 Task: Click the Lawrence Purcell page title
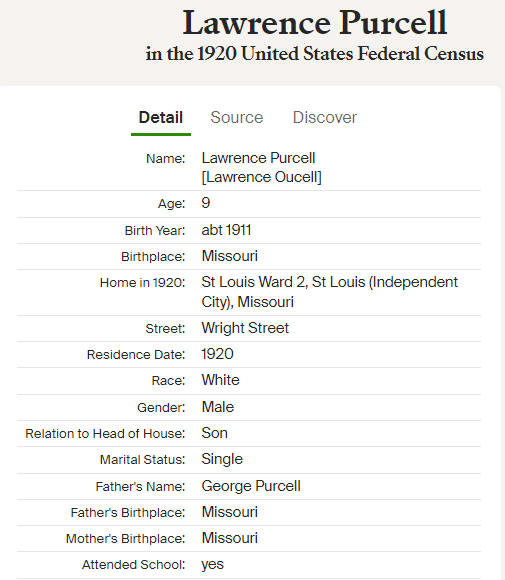click(x=315, y=23)
